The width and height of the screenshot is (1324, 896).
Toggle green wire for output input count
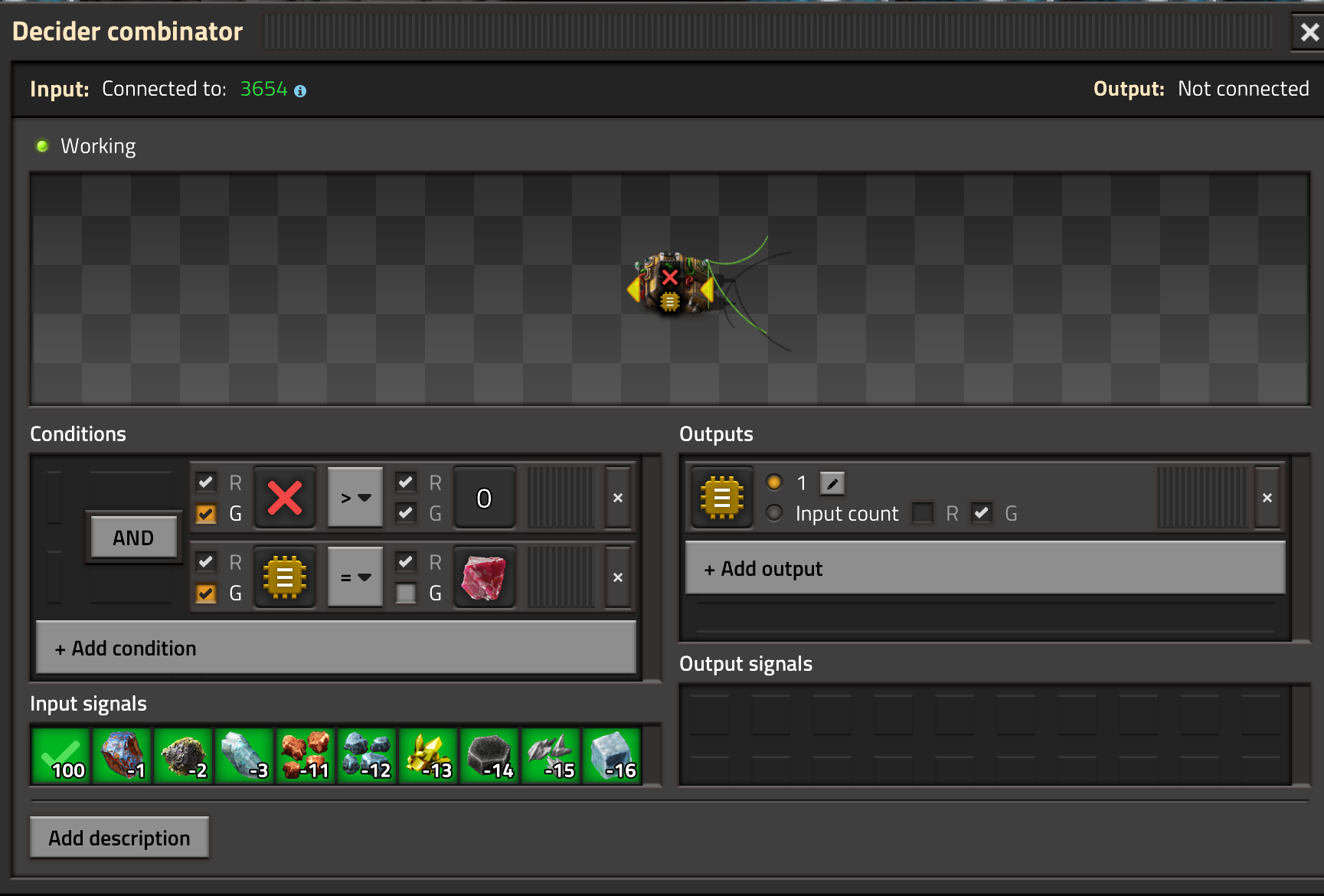point(982,513)
